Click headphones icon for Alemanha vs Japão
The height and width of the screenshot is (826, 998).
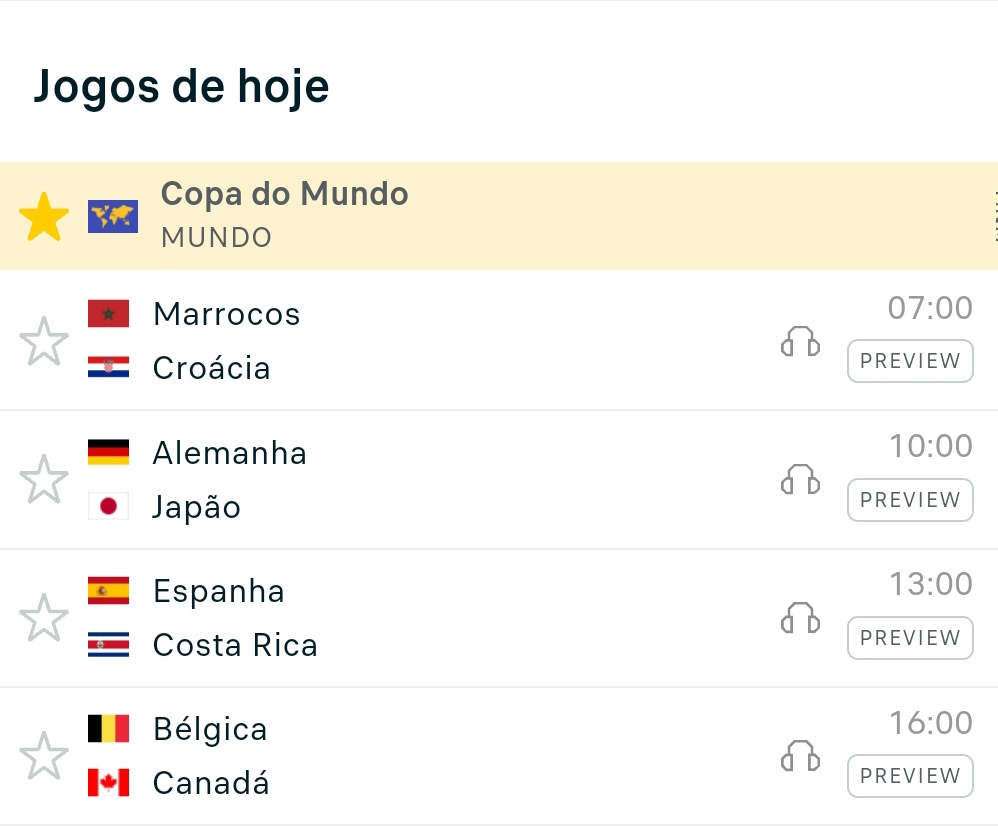point(800,480)
